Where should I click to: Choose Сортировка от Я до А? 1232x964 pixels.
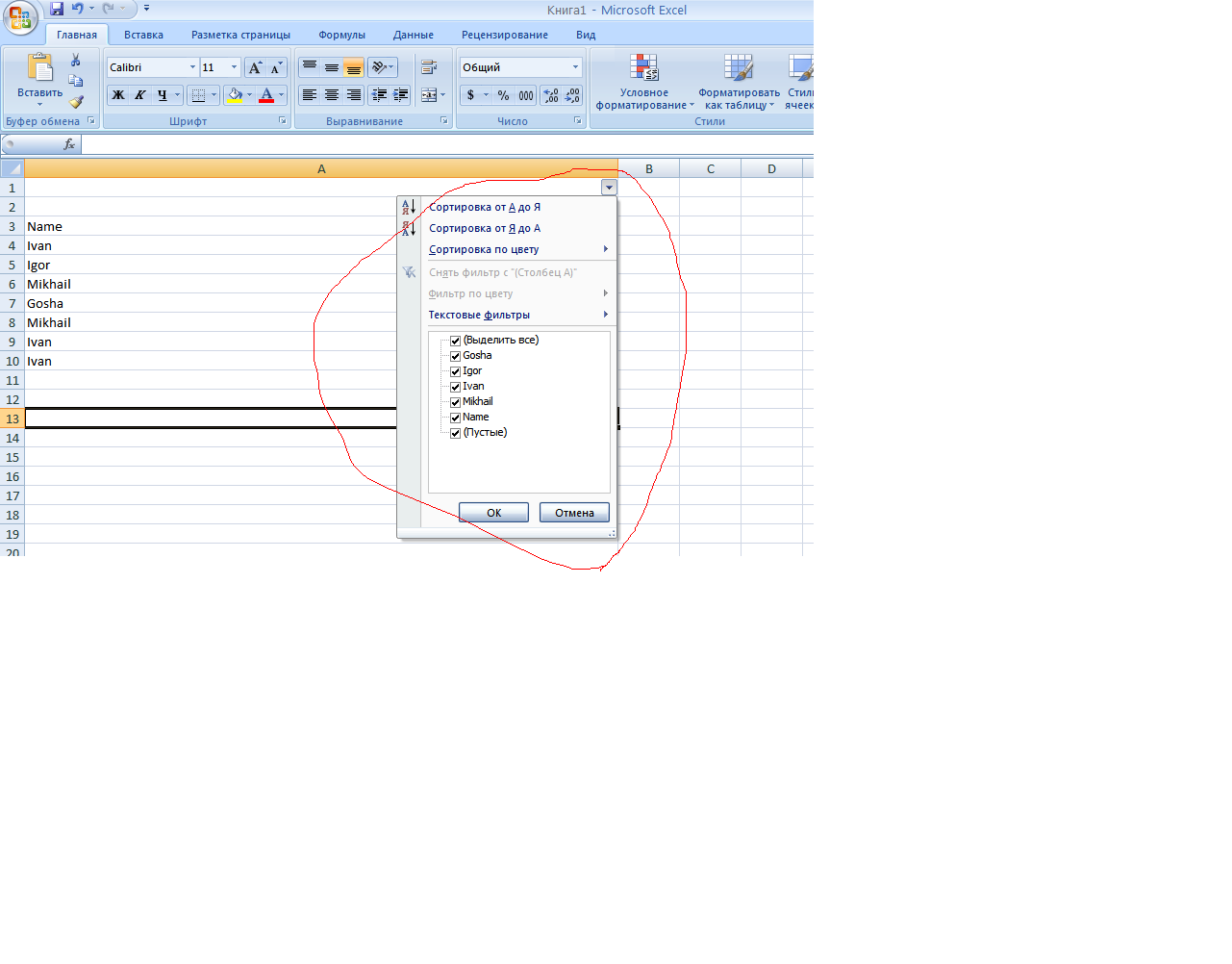pos(507,228)
